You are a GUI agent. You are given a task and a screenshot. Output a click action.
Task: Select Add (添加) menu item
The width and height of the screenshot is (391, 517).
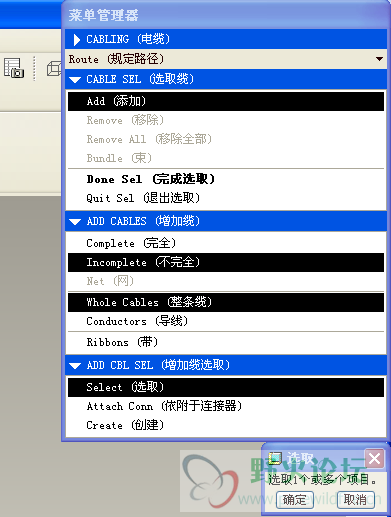226,101
